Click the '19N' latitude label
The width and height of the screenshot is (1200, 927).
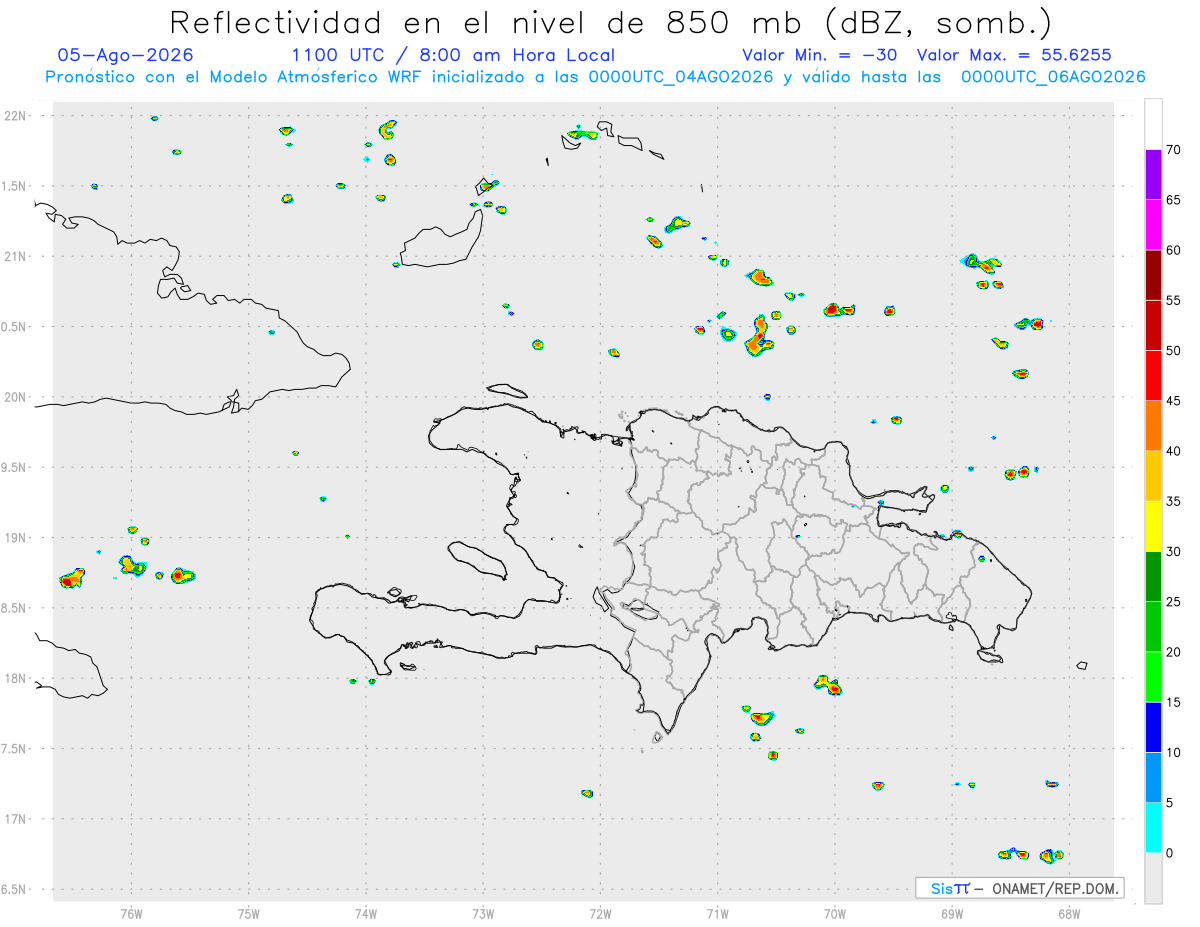(16, 538)
